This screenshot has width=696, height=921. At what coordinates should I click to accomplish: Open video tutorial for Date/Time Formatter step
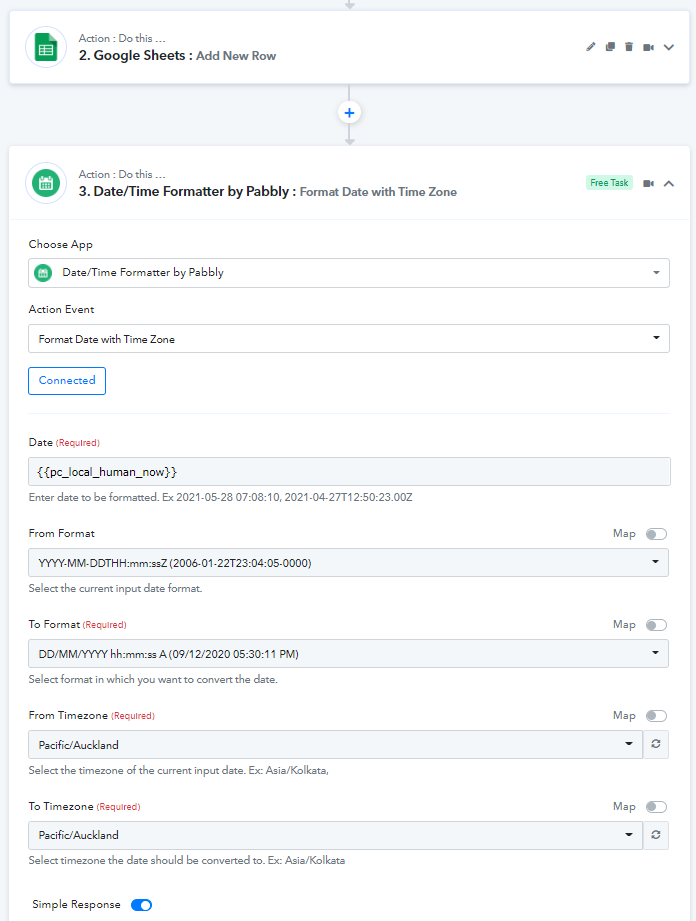(648, 183)
